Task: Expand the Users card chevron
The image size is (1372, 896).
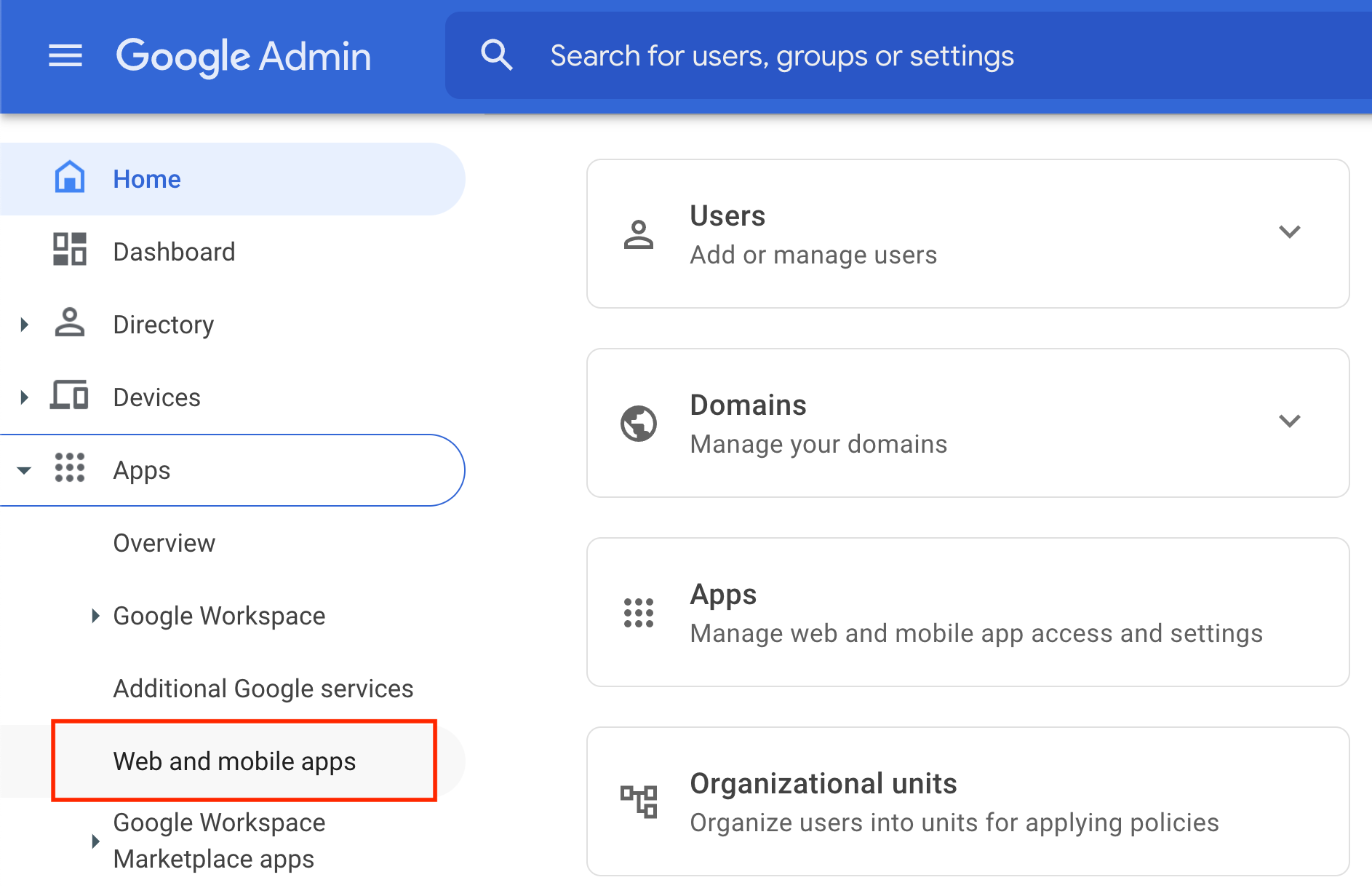Action: coord(1290,232)
